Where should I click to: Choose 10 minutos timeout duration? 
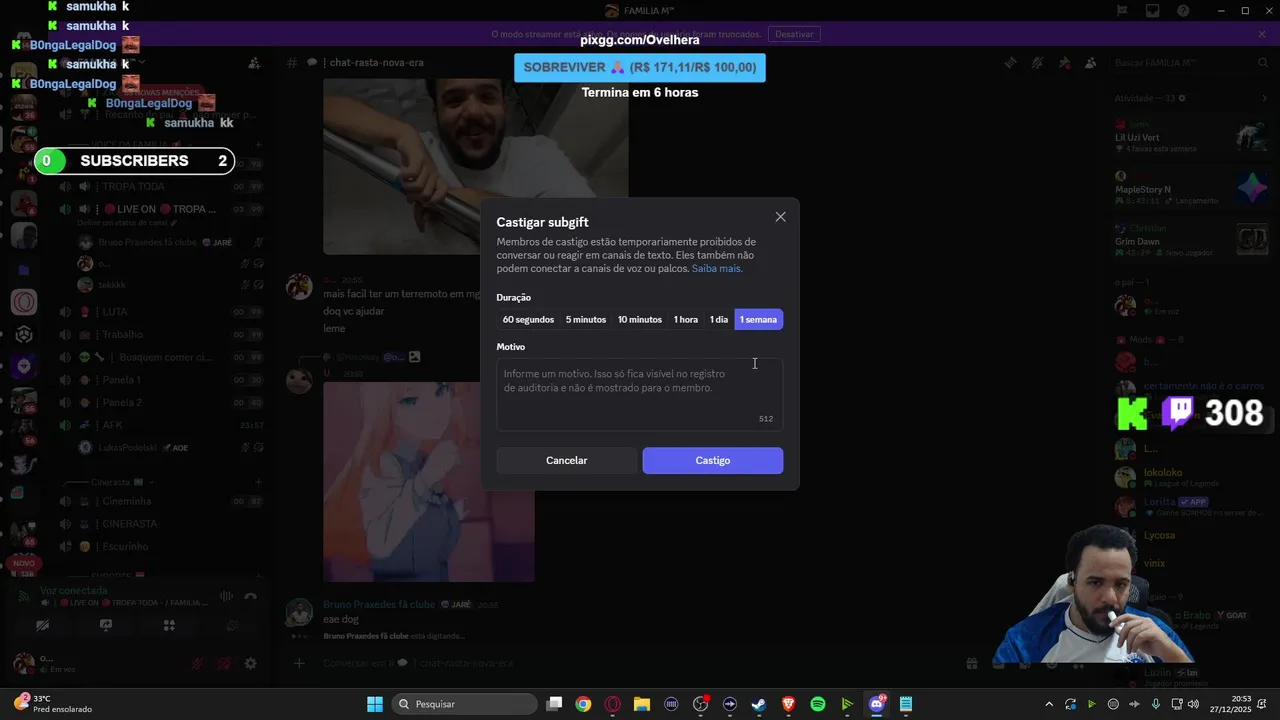(640, 320)
